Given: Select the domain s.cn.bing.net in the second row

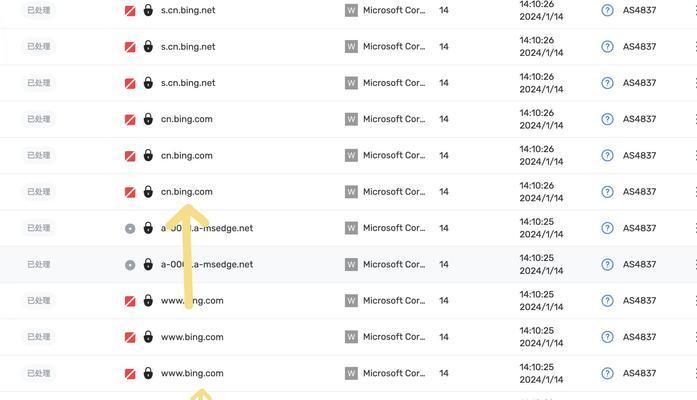Looking at the screenshot, I should click(x=188, y=47).
